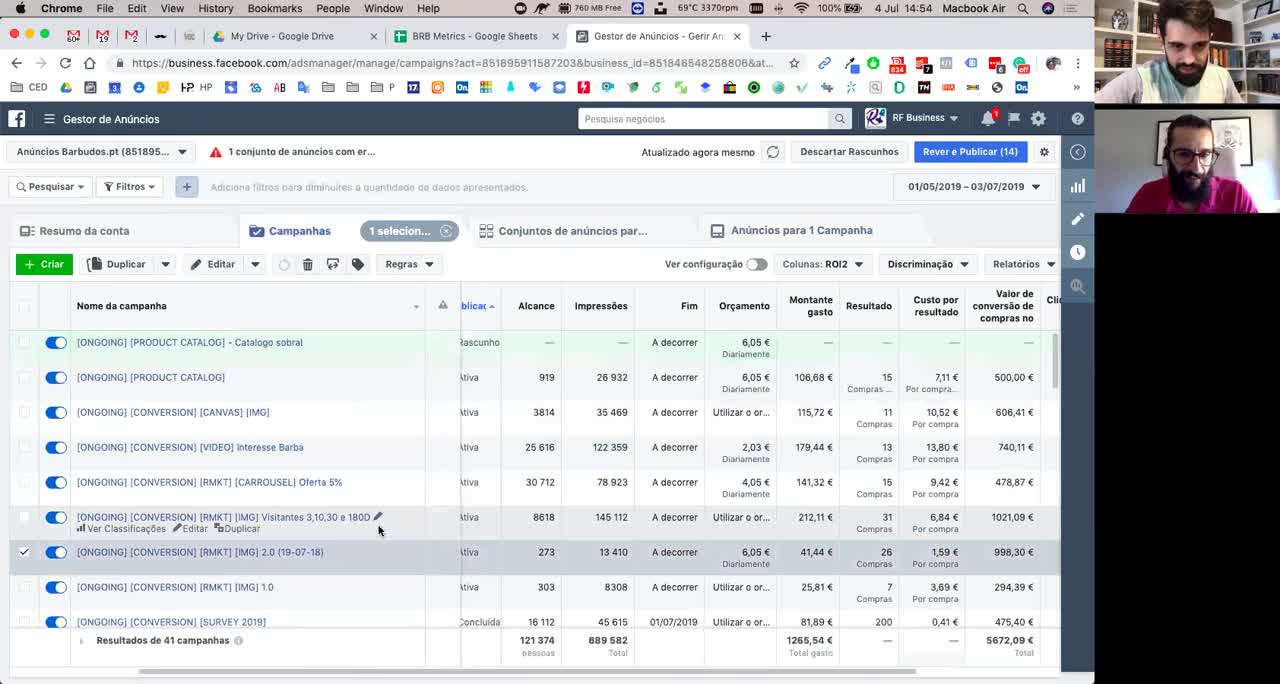Expand the Colunas: ROI2 dropdown
The height and width of the screenshot is (684, 1280).
click(821, 265)
